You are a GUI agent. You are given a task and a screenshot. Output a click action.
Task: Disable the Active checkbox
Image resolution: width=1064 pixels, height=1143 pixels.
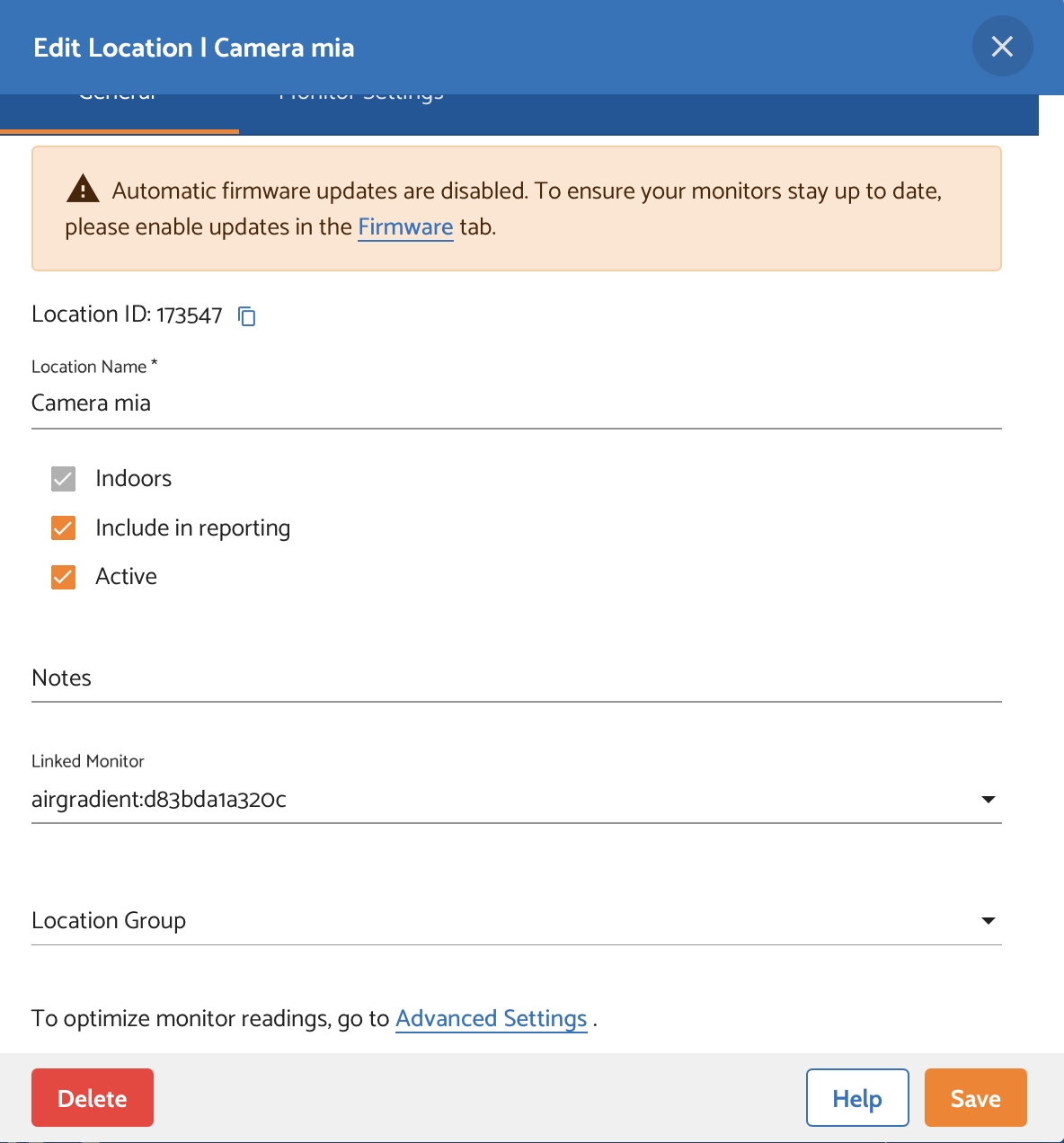click(63, 577)
